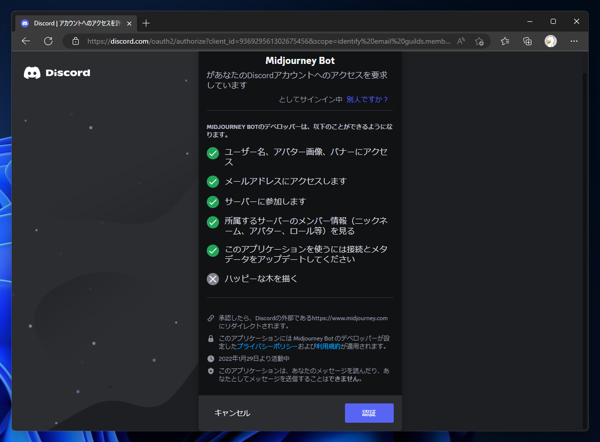The height and width of the screenshot is (442, 600).
Task: Click gray X icon for ハッピーな木を描く
Action: pos(213,279)
